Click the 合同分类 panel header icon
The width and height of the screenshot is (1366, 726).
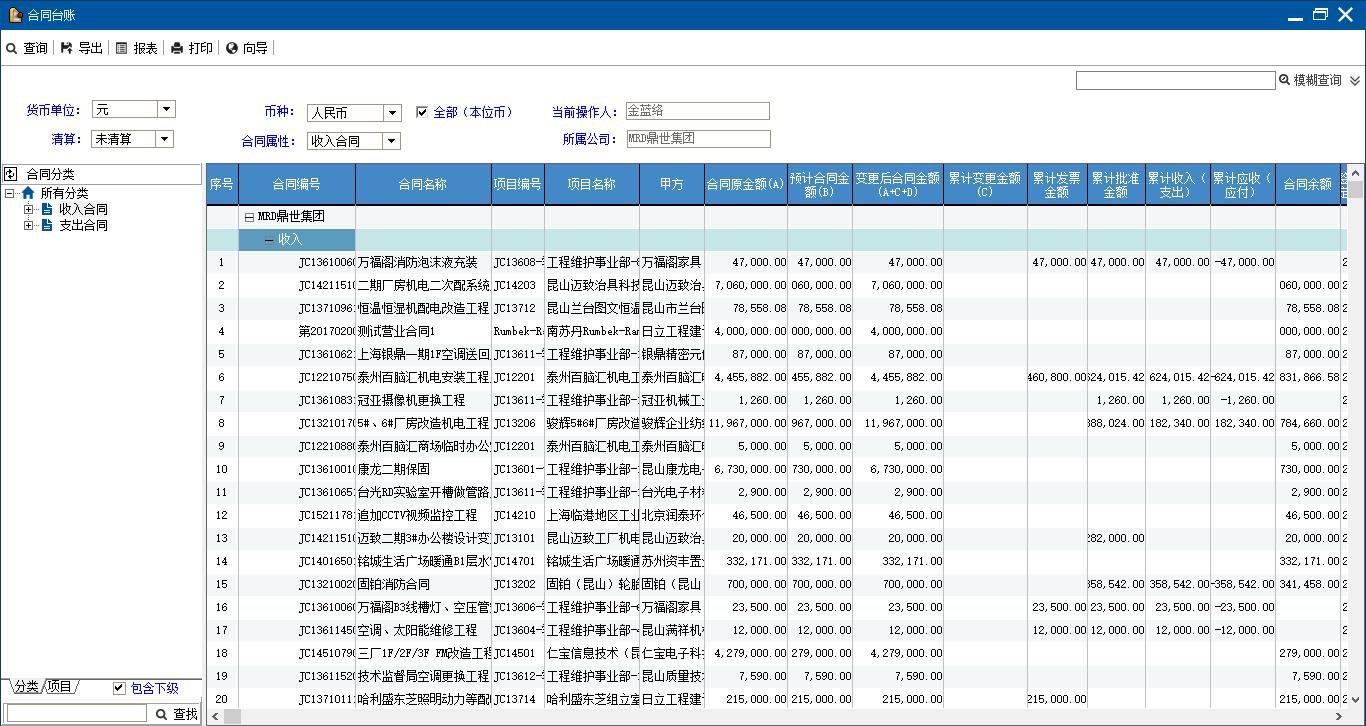[x=11, y=174]
